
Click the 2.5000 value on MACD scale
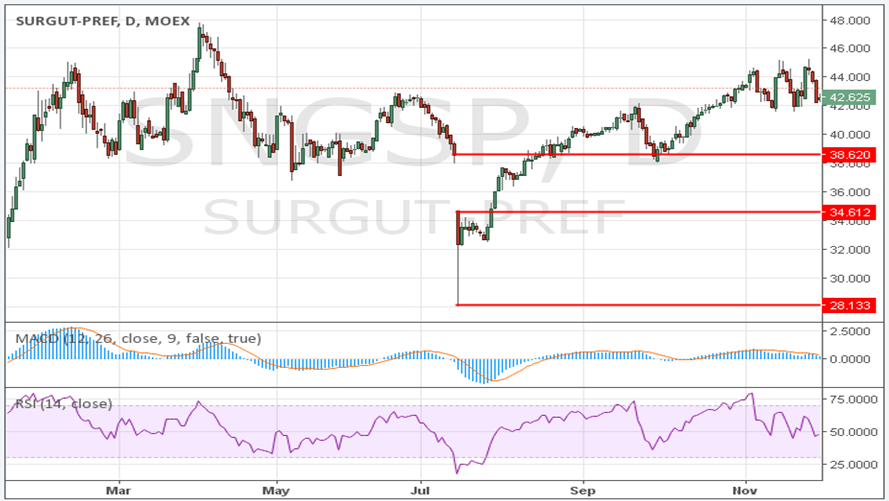(854, 330)
